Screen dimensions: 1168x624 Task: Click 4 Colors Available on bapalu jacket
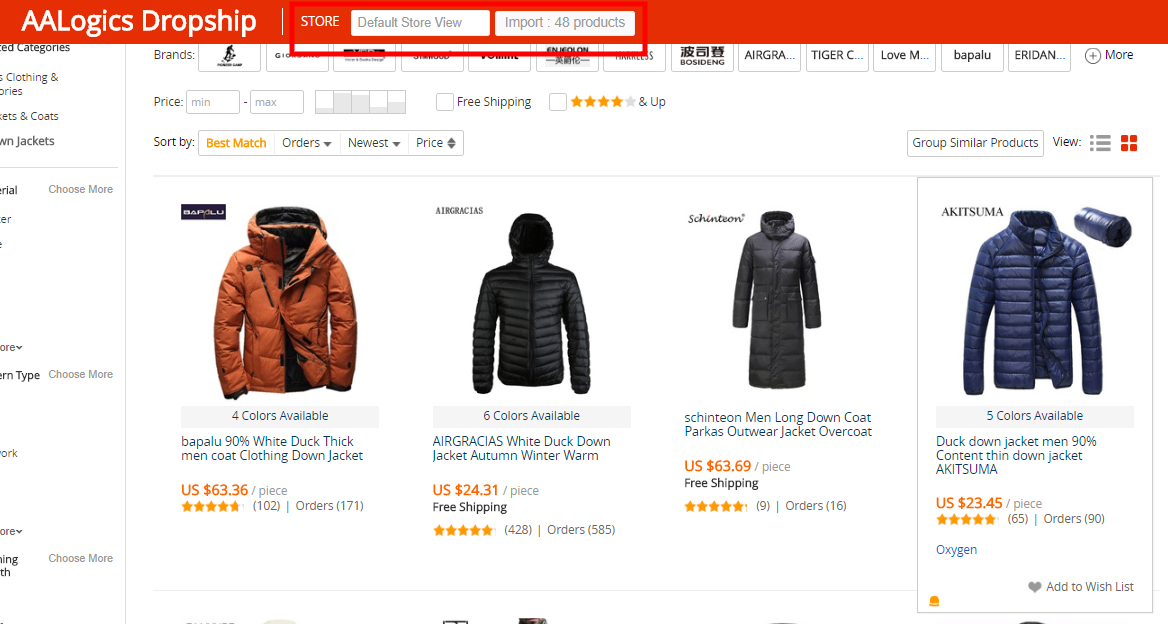click(x=280, y=416)
